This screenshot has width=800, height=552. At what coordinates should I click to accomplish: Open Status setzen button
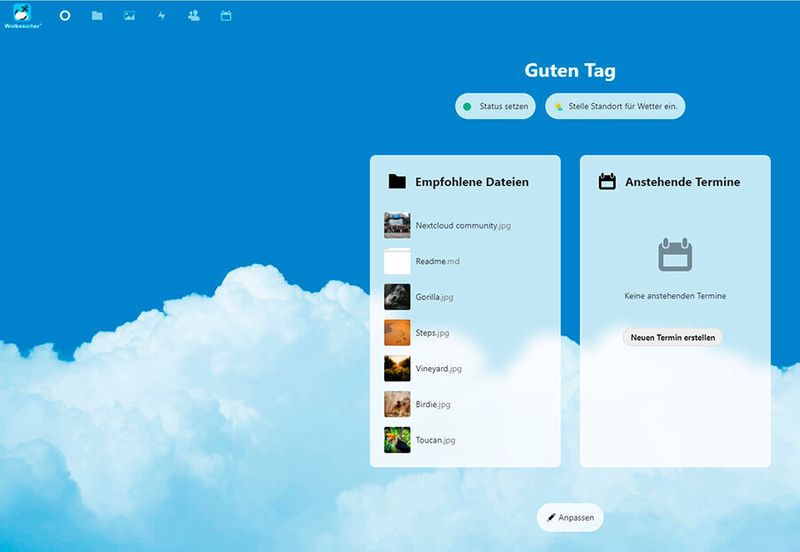[495, 106]
